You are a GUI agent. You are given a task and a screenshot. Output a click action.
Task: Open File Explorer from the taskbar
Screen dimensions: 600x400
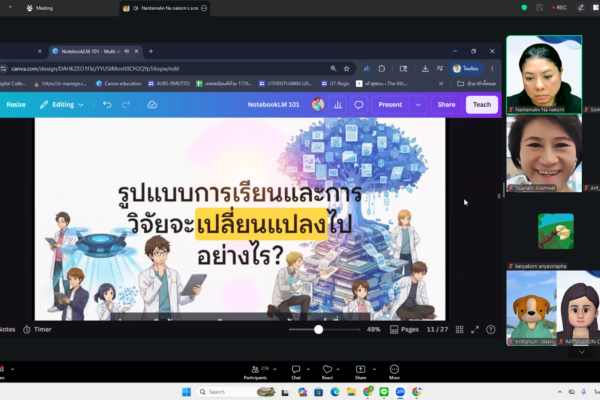[351, 392]
